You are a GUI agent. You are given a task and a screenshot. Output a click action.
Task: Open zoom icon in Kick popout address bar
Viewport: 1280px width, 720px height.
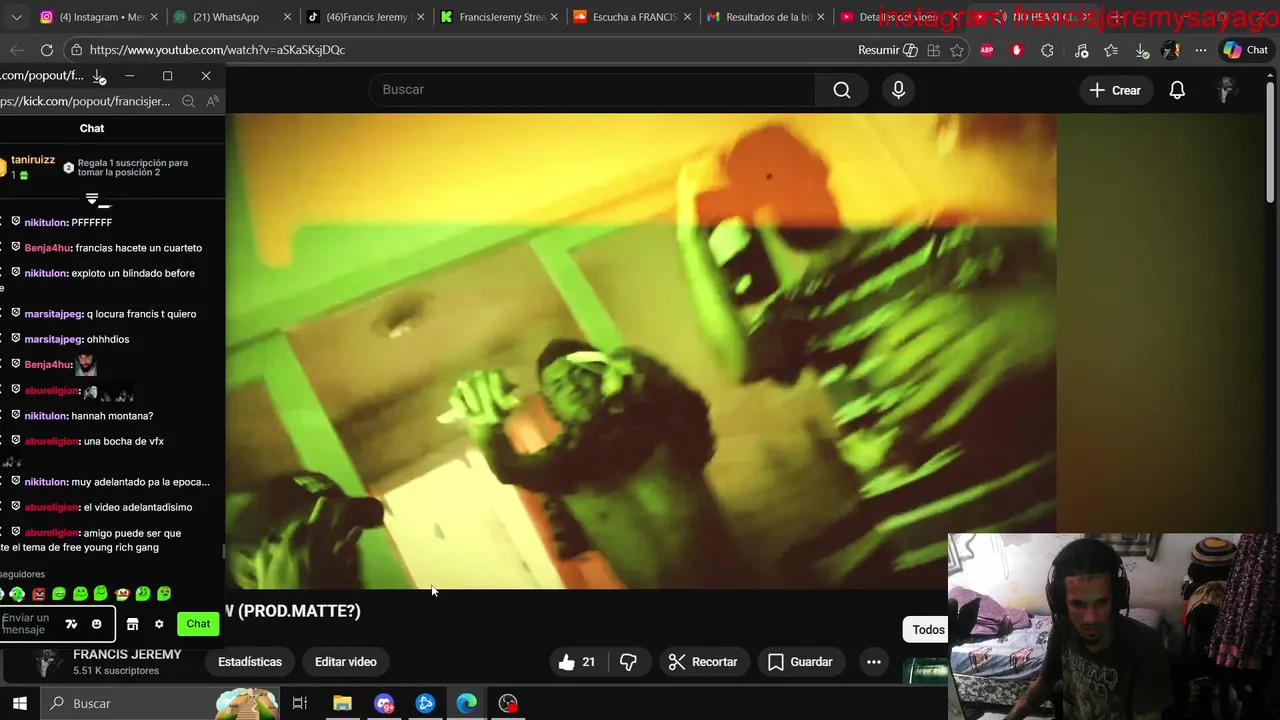pos(188,101)
